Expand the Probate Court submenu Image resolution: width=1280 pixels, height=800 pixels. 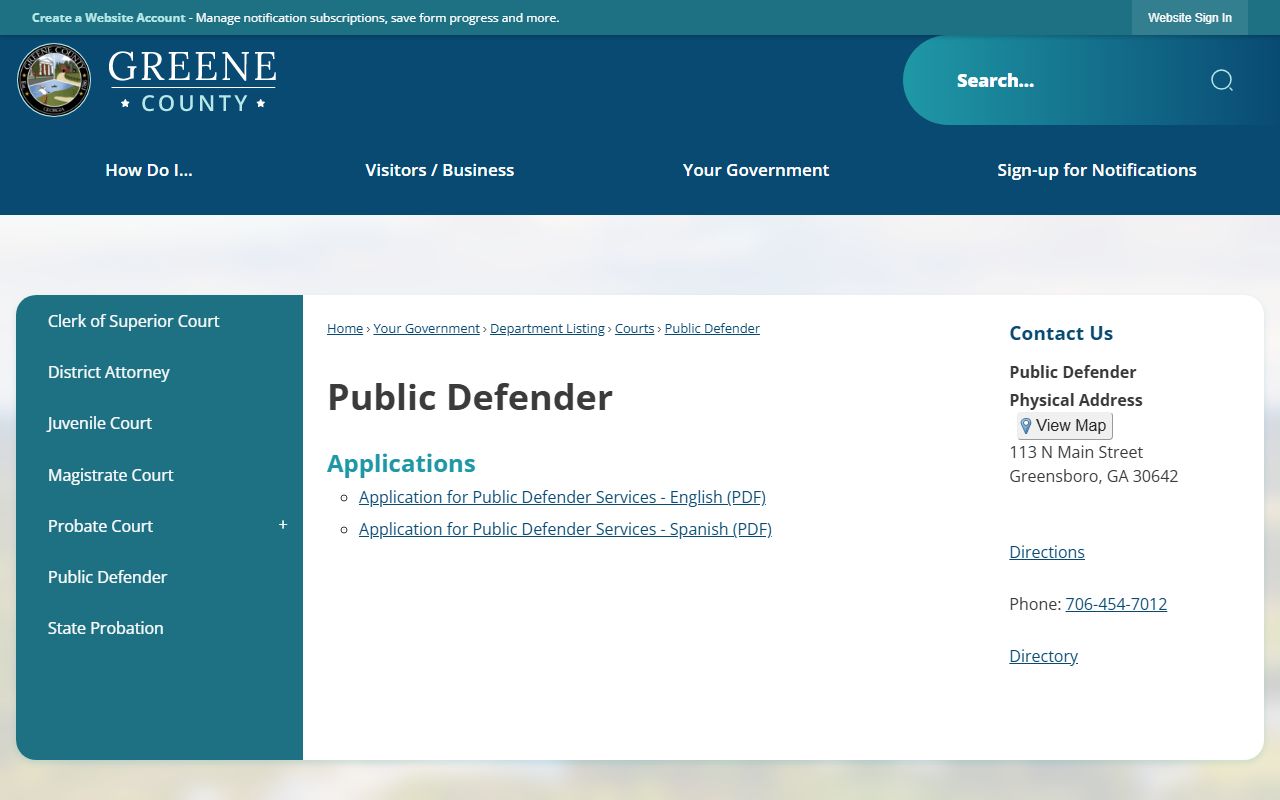point(283,525)
